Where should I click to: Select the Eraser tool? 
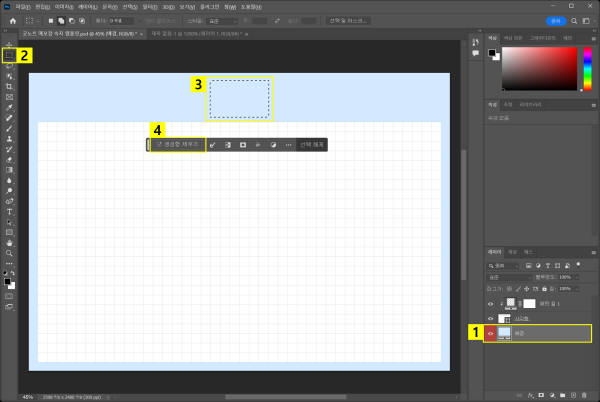9,159
